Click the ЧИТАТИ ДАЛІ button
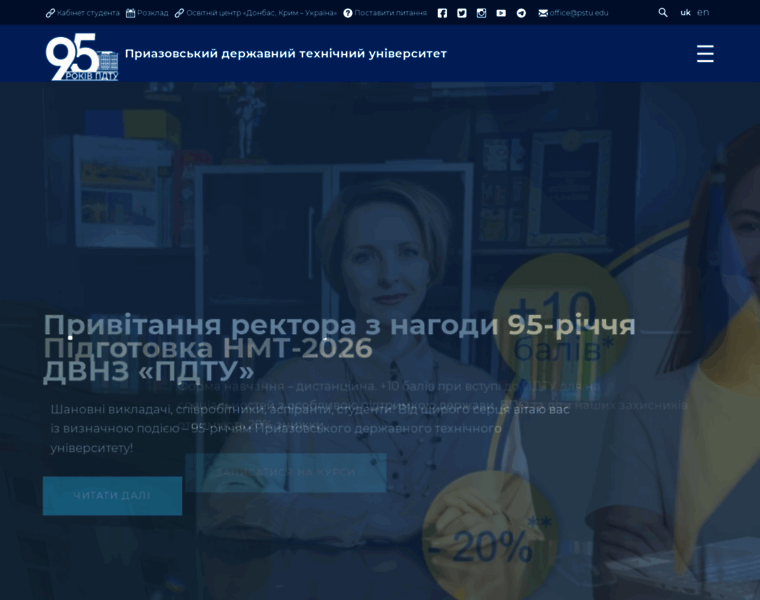The width and height of the screenshot is (760, 600). point(112,495)
